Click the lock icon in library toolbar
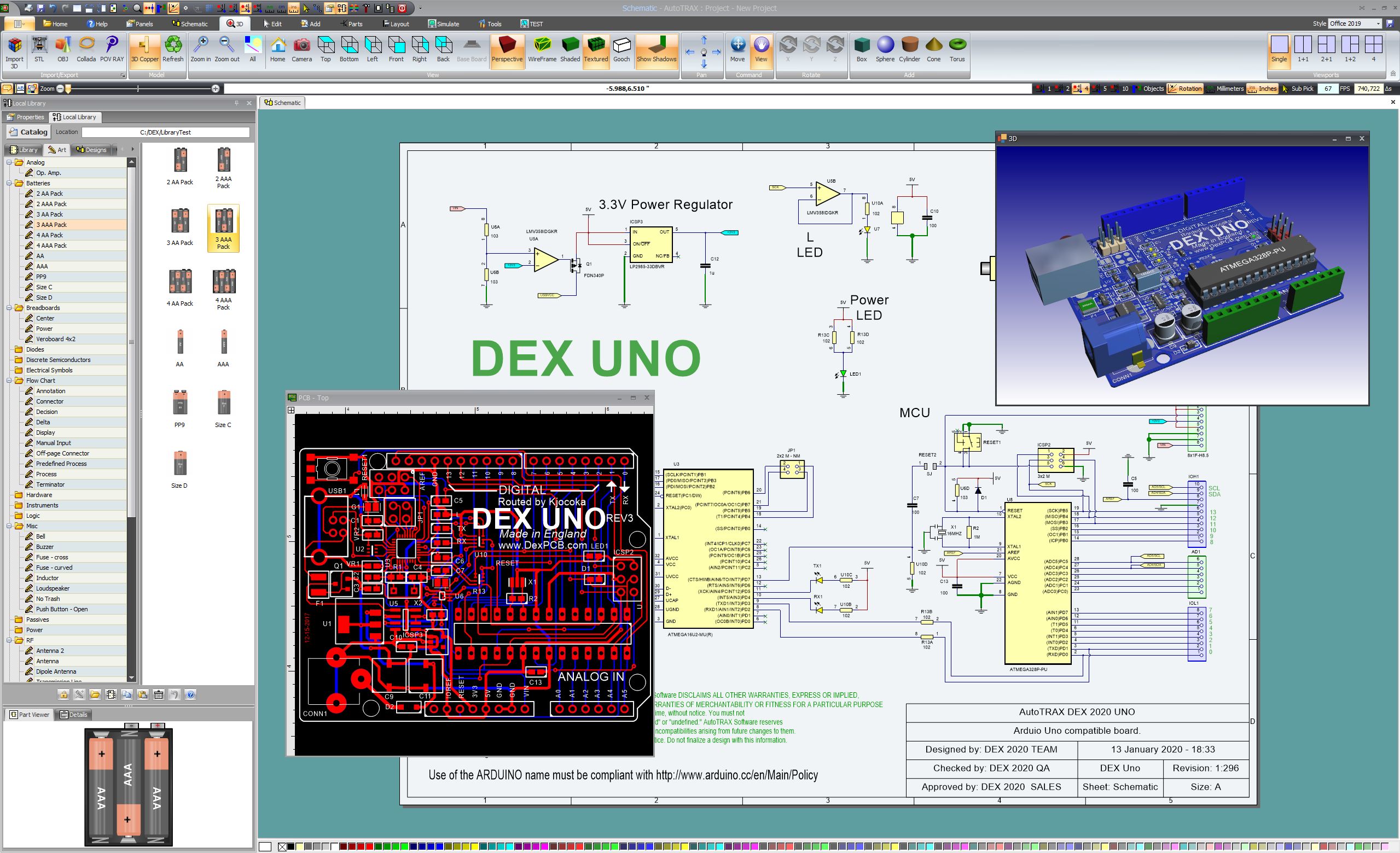 tap(63, 694)
